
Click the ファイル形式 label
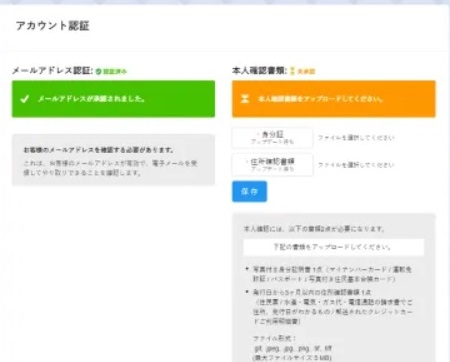tap(274, 338)
